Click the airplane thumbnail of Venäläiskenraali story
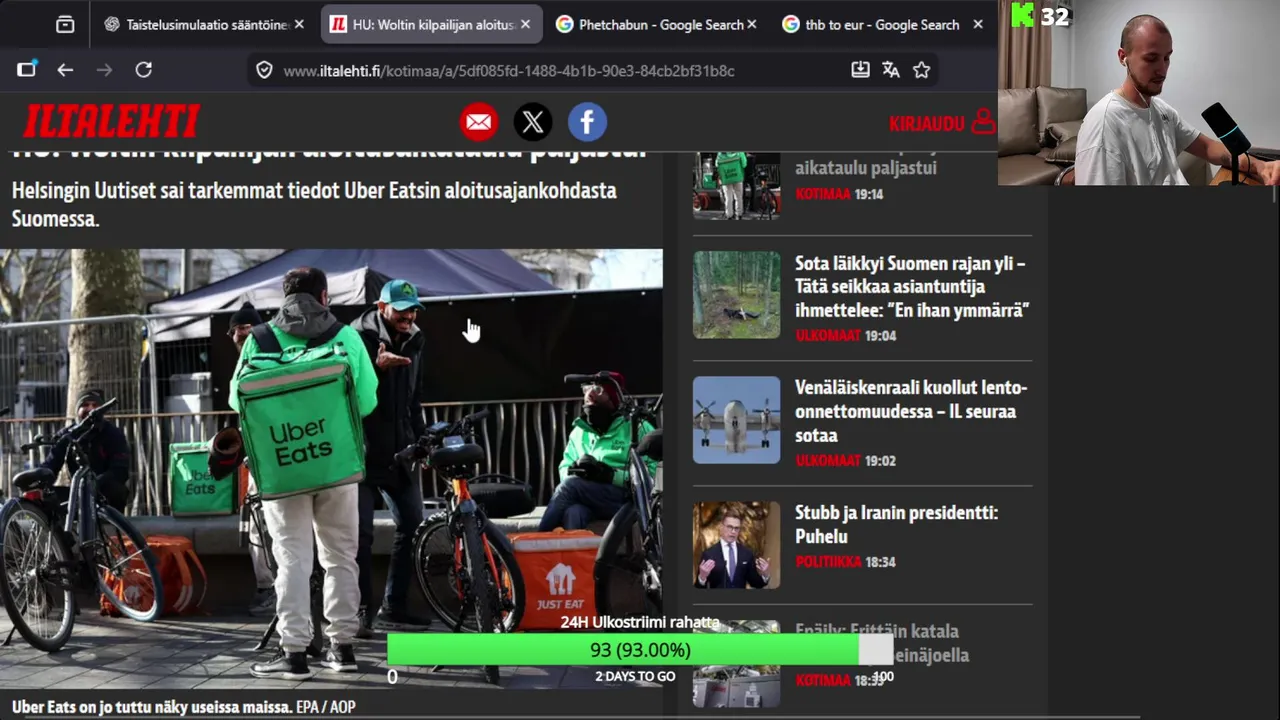The width and height of the screenshot is (1280, 720). pos(737,420)
